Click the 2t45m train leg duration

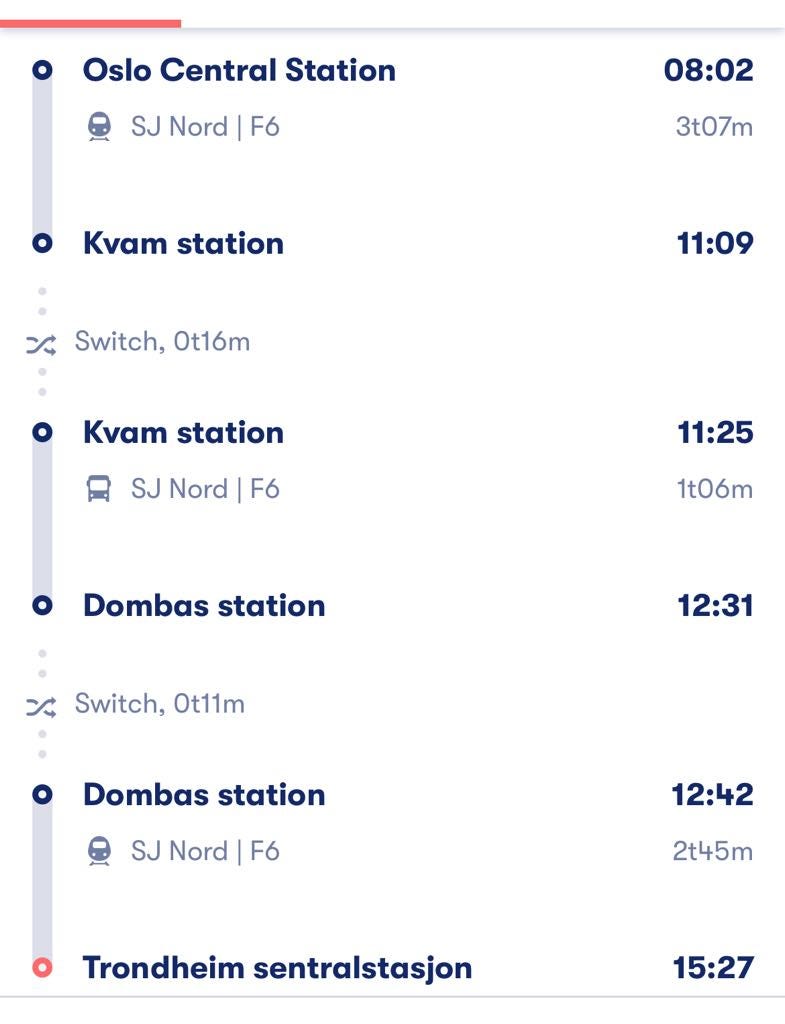point(713,852)
